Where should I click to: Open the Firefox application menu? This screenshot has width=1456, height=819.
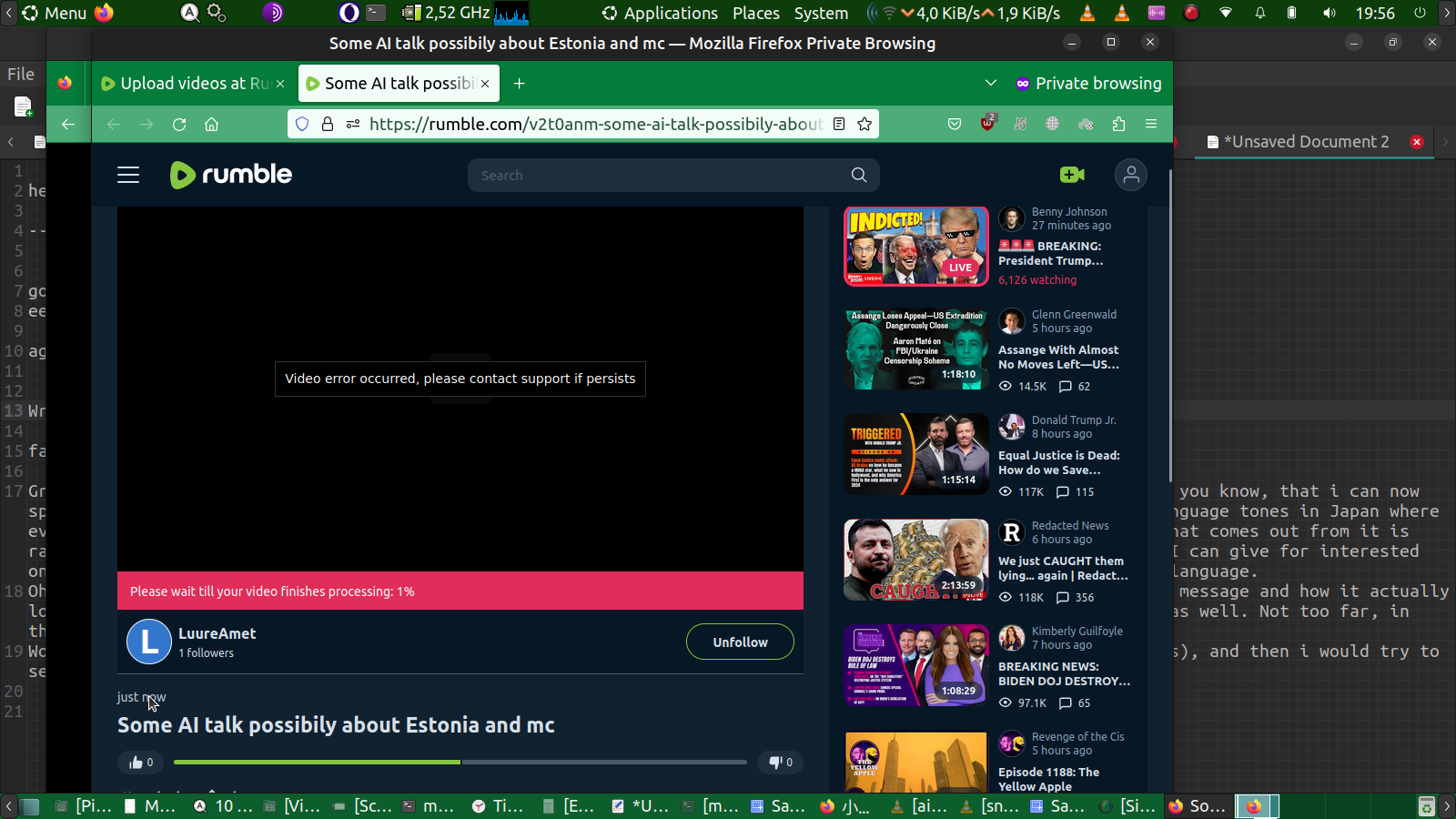point(1151,125)
